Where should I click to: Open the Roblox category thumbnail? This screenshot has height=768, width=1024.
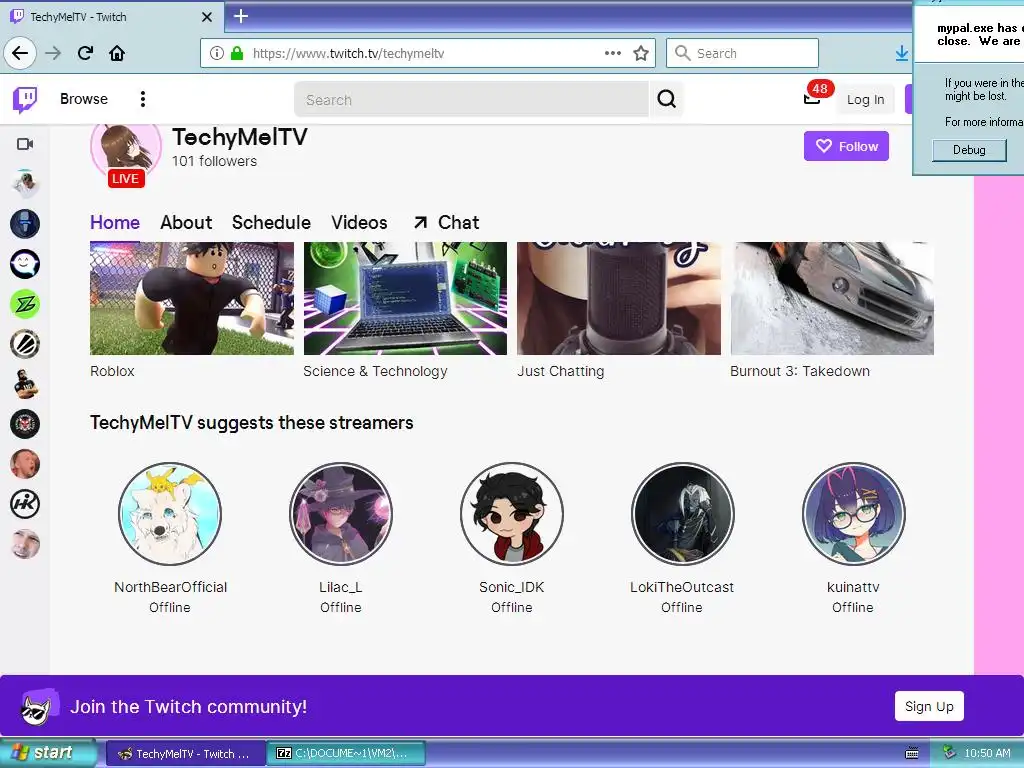pos(192,298)
